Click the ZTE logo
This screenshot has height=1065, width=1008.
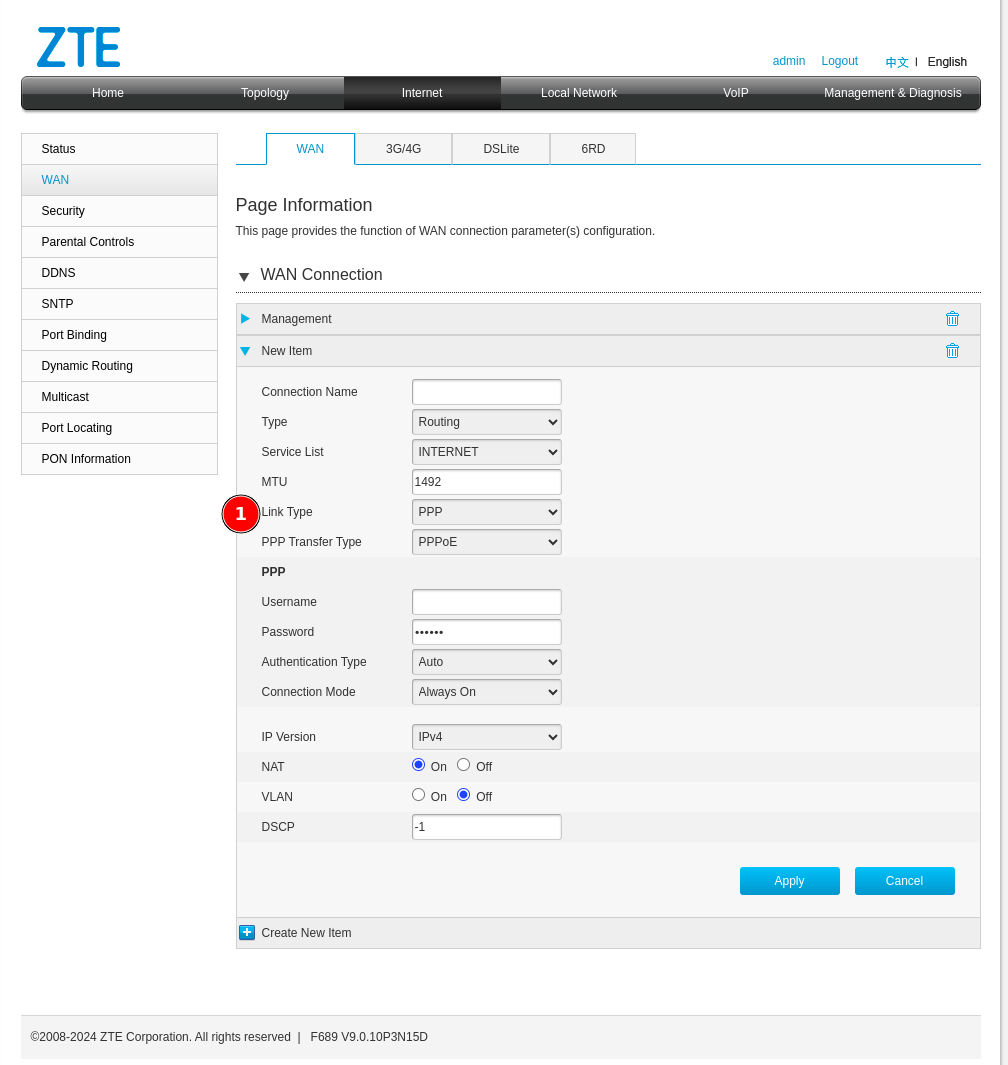79,47
